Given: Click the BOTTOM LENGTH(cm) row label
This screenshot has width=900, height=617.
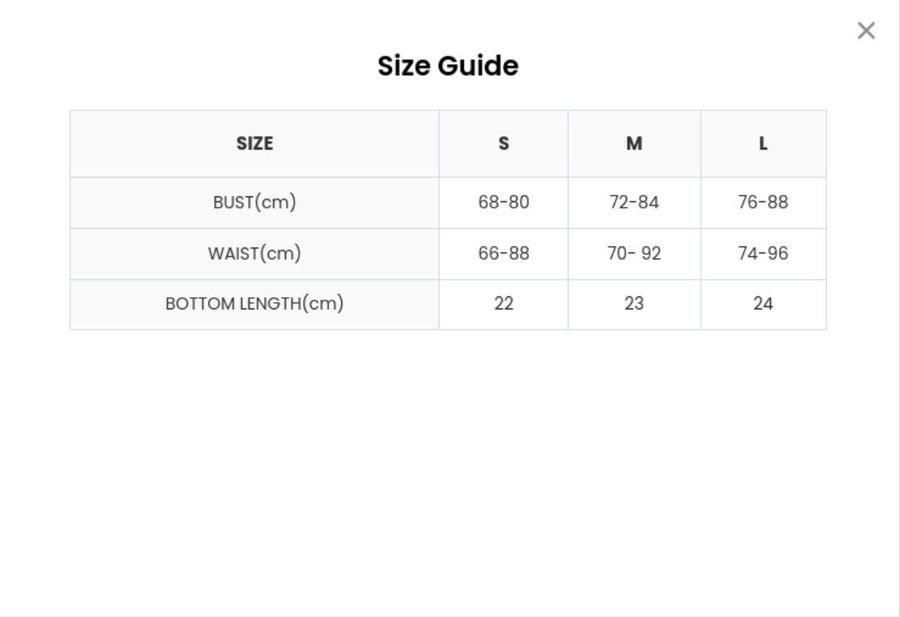Looking at the screenshot, I should [254, 303].
